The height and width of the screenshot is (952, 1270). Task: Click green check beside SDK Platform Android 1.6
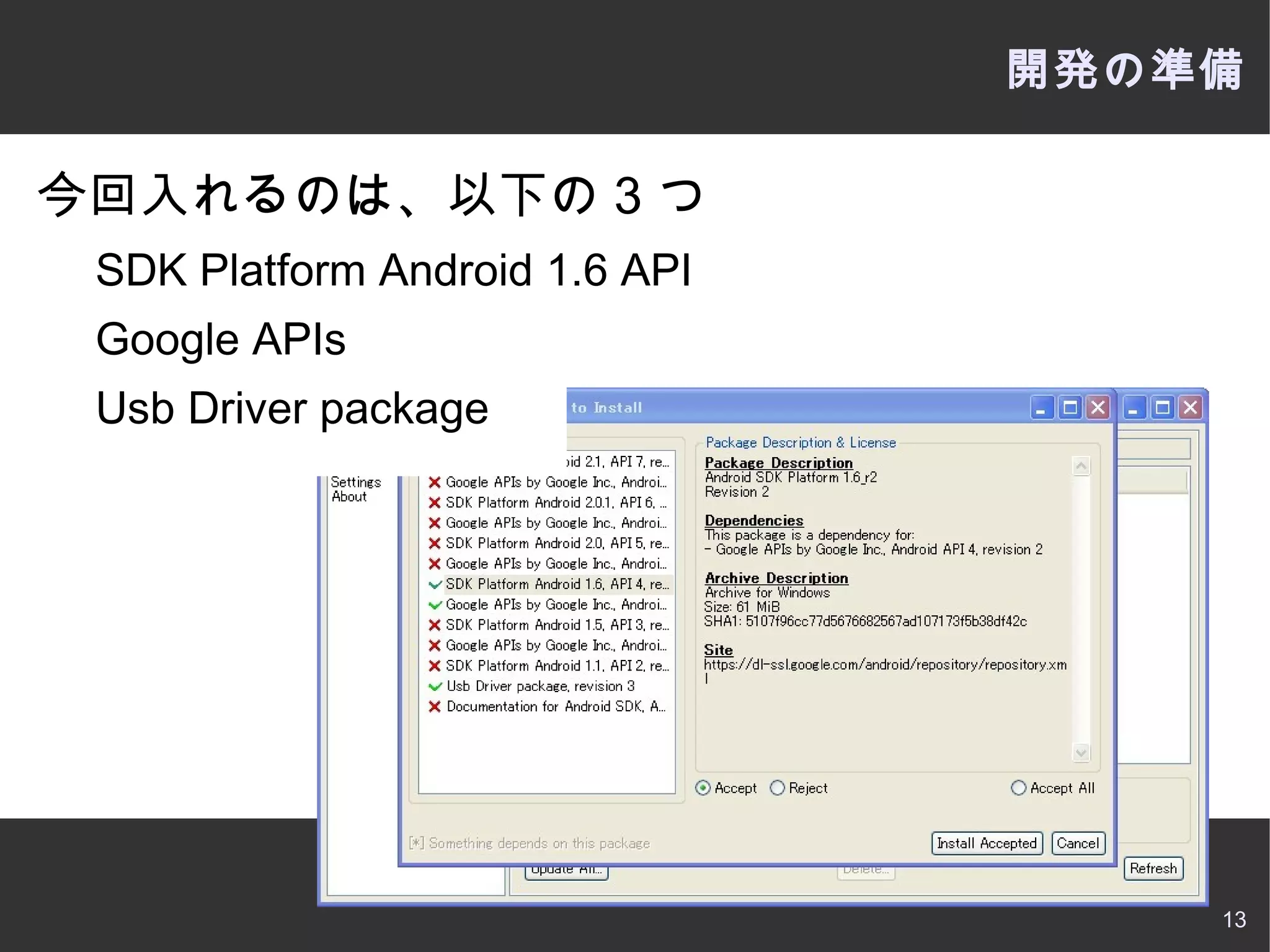(x=435, y=584)
